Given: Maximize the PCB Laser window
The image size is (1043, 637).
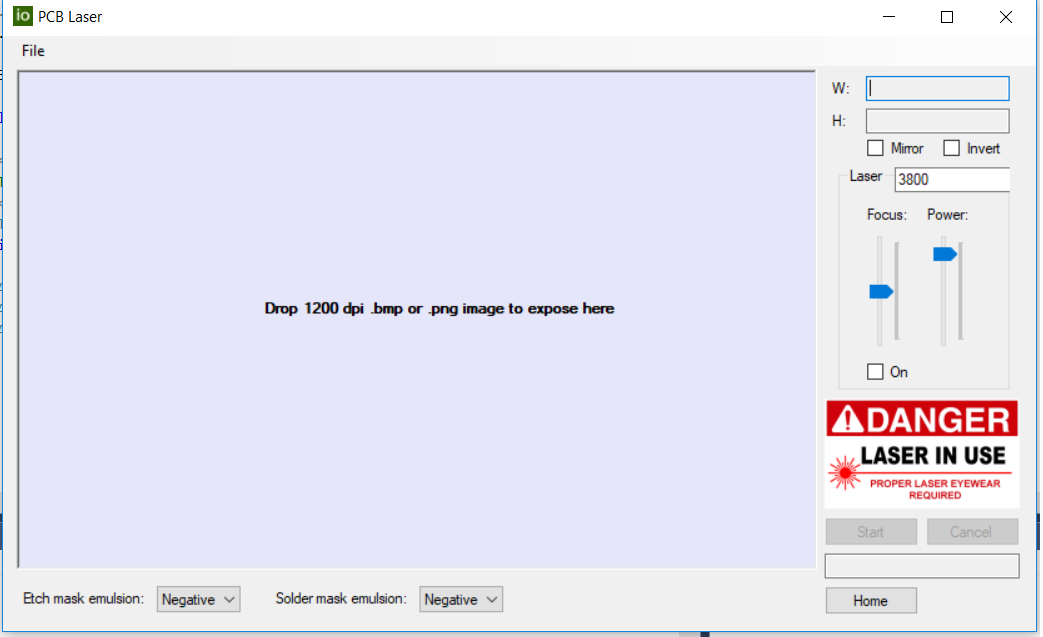Looking at the screenshot, I should tap(947, 17).
